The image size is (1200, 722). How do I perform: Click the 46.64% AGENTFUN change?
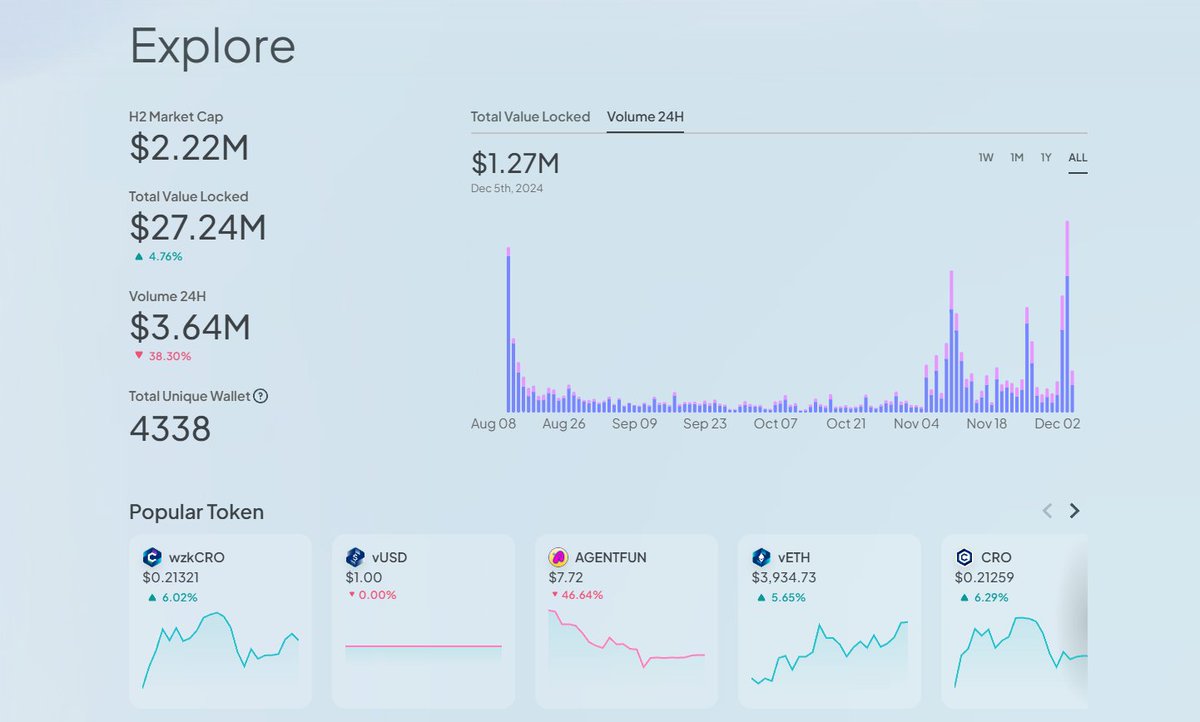[577, 595]
